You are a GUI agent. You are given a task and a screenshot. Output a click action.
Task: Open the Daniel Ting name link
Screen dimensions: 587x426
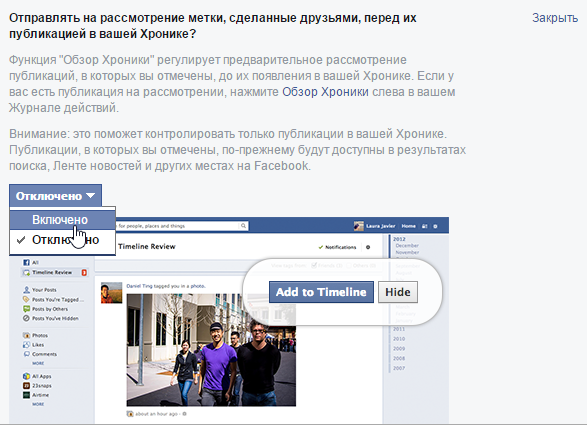tap(139, 286)
